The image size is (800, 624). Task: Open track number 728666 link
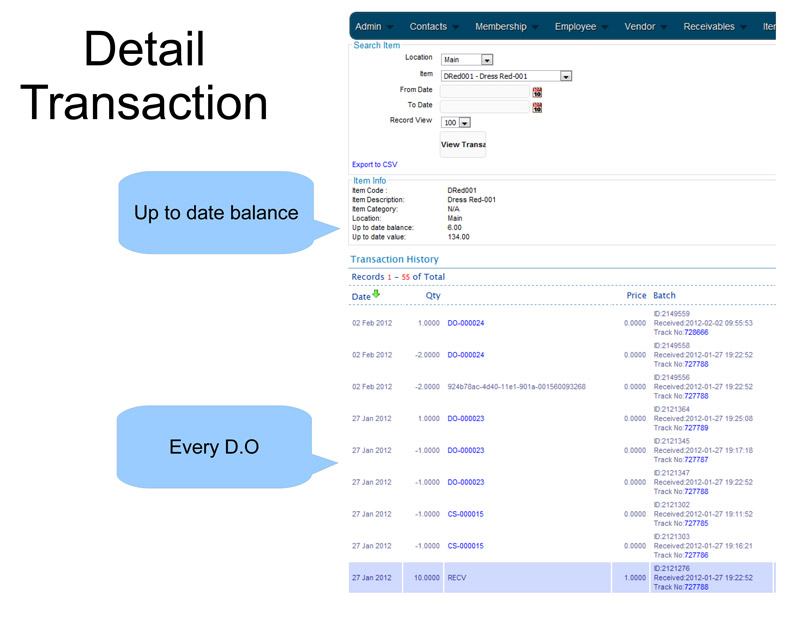[695, 332]
